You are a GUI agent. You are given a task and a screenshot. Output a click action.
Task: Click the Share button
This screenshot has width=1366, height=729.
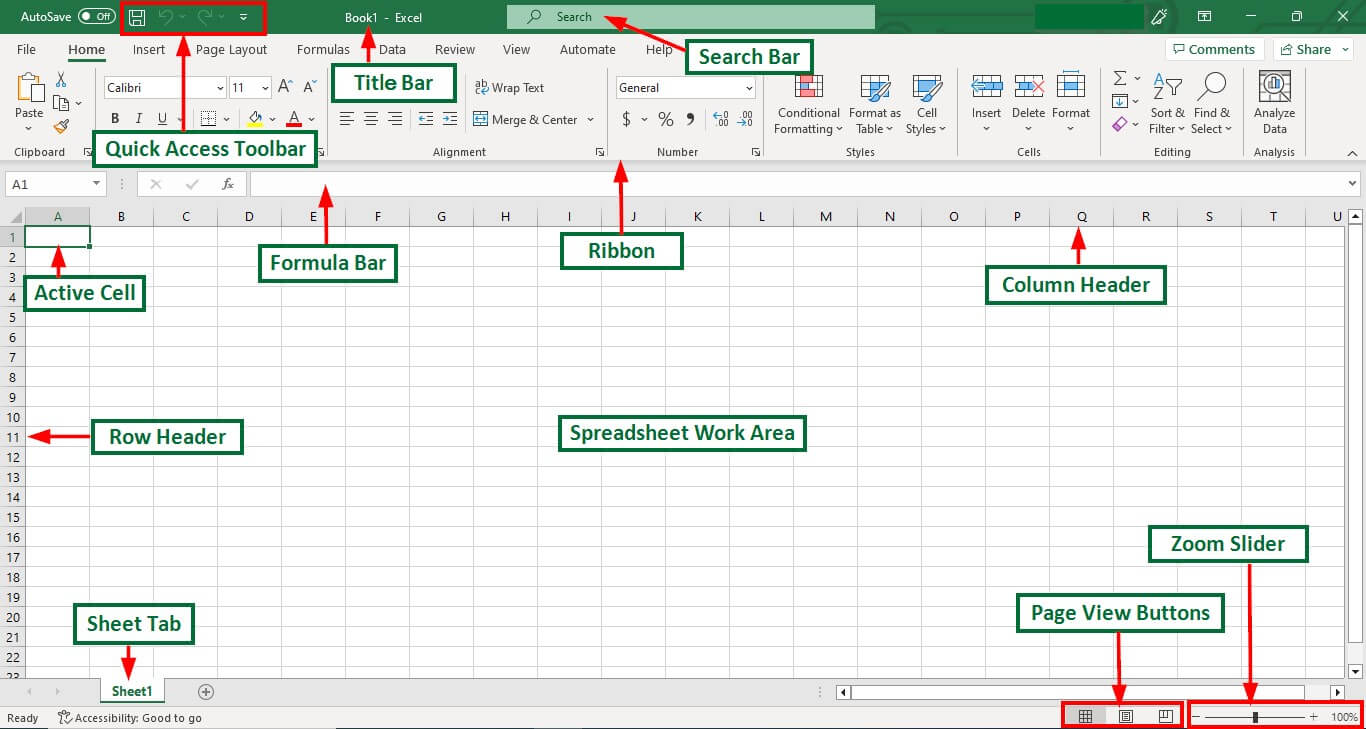(x=1311, y=48)
